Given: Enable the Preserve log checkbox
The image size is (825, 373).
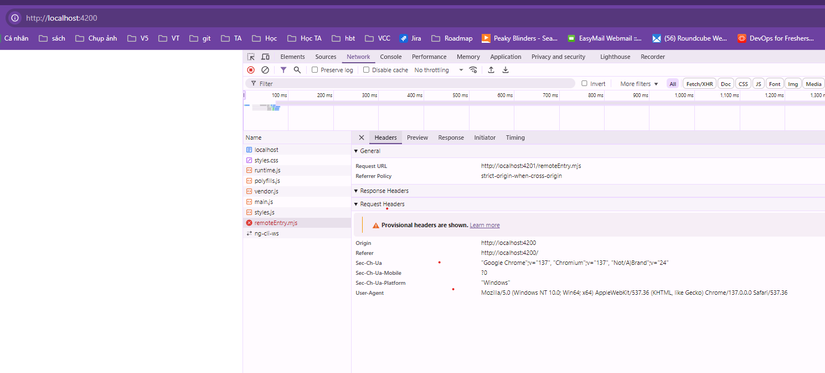Looking at the screenshot, I should click(x=315, y=70).
